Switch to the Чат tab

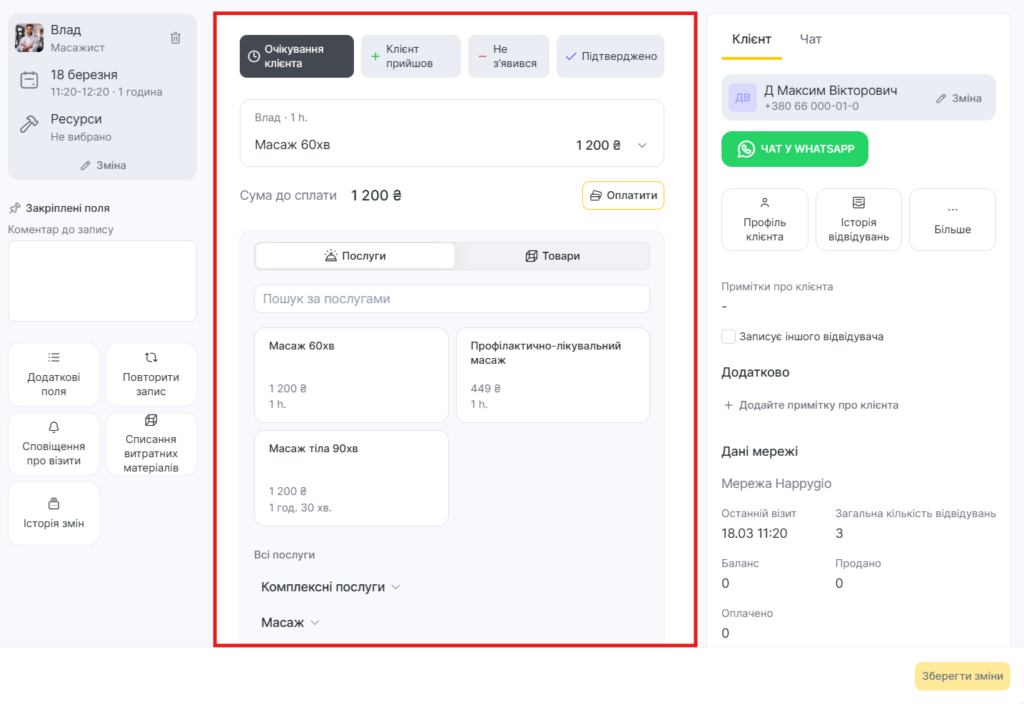click(x=811, y=39)
